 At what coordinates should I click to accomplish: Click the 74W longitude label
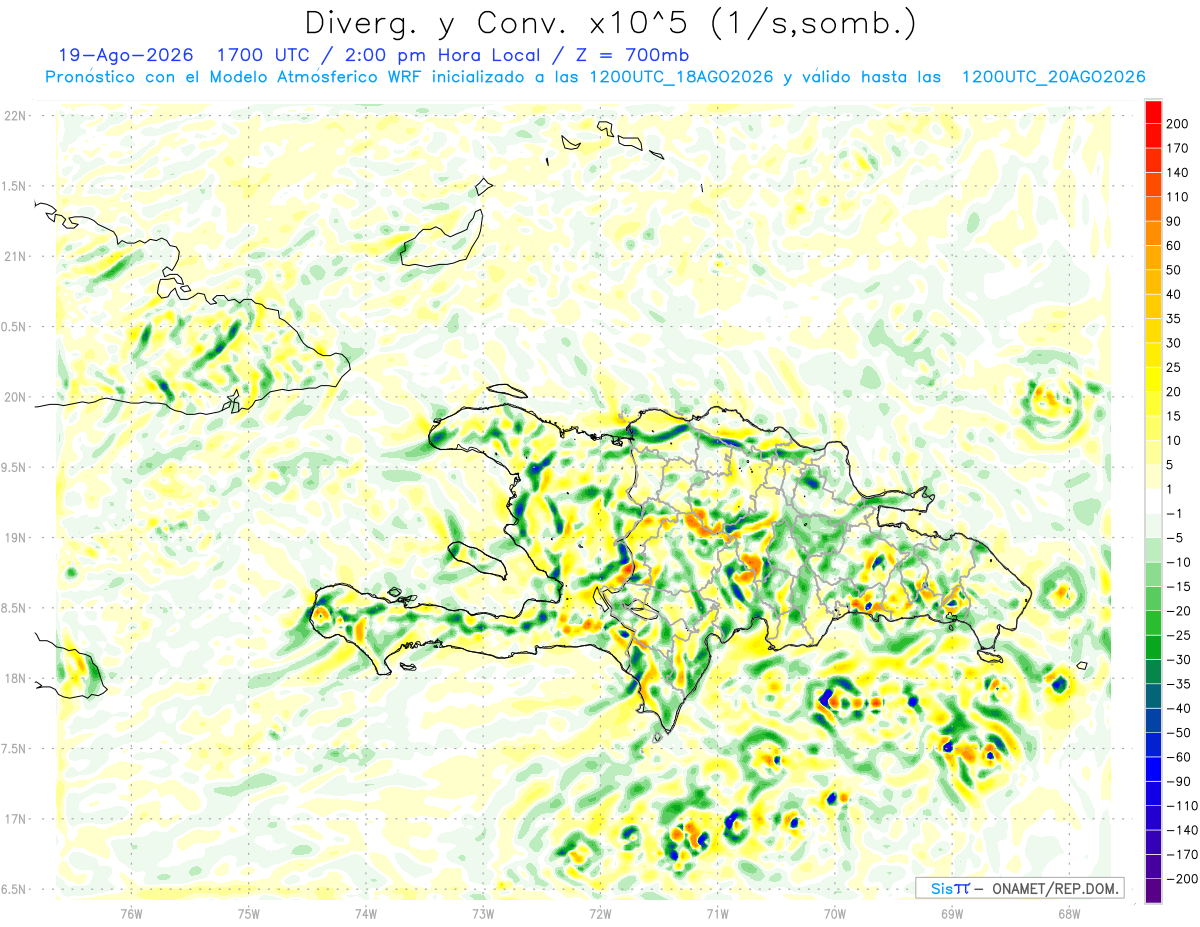(366, 913)
